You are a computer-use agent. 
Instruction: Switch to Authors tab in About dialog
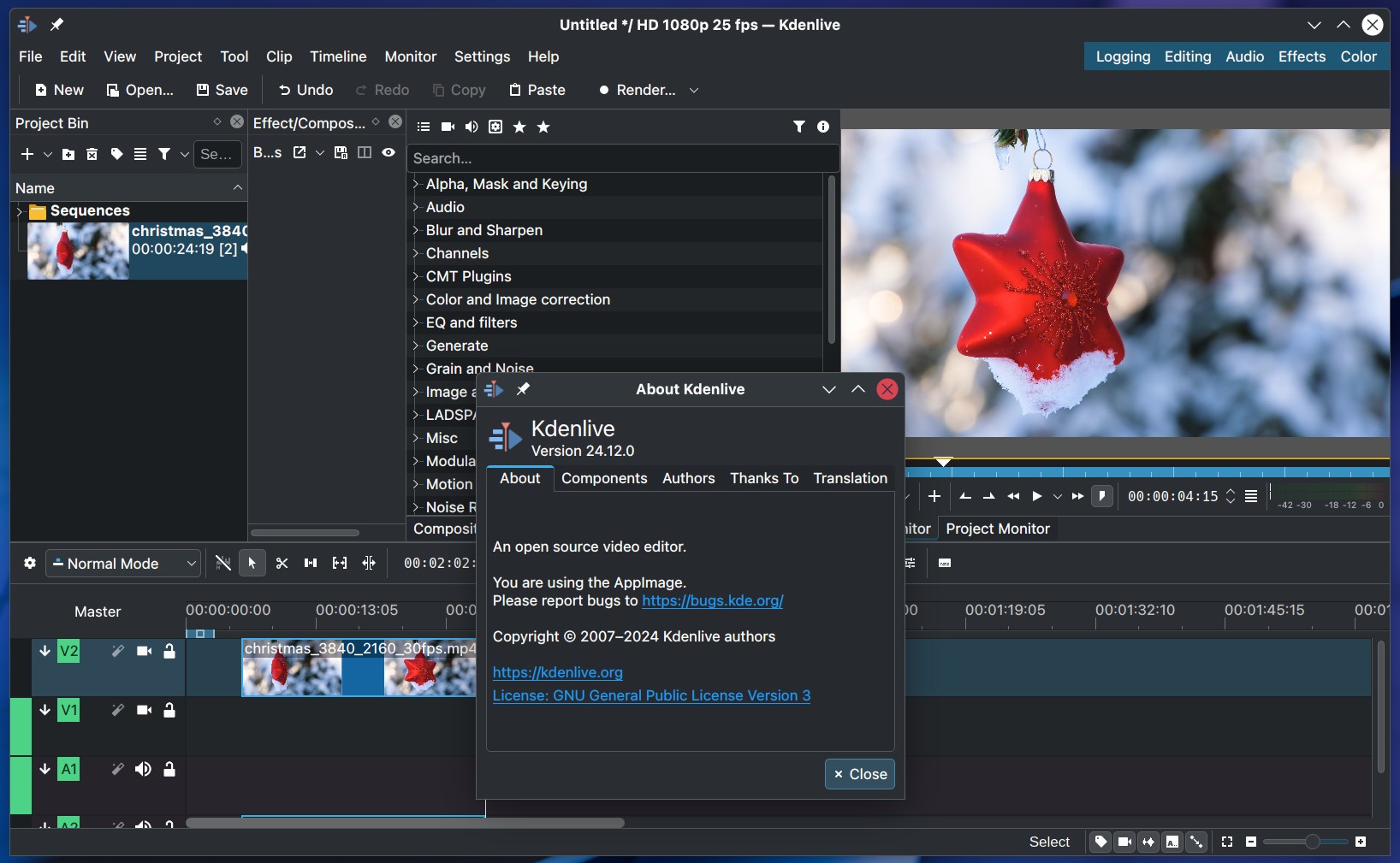click(x=688, y=478)
